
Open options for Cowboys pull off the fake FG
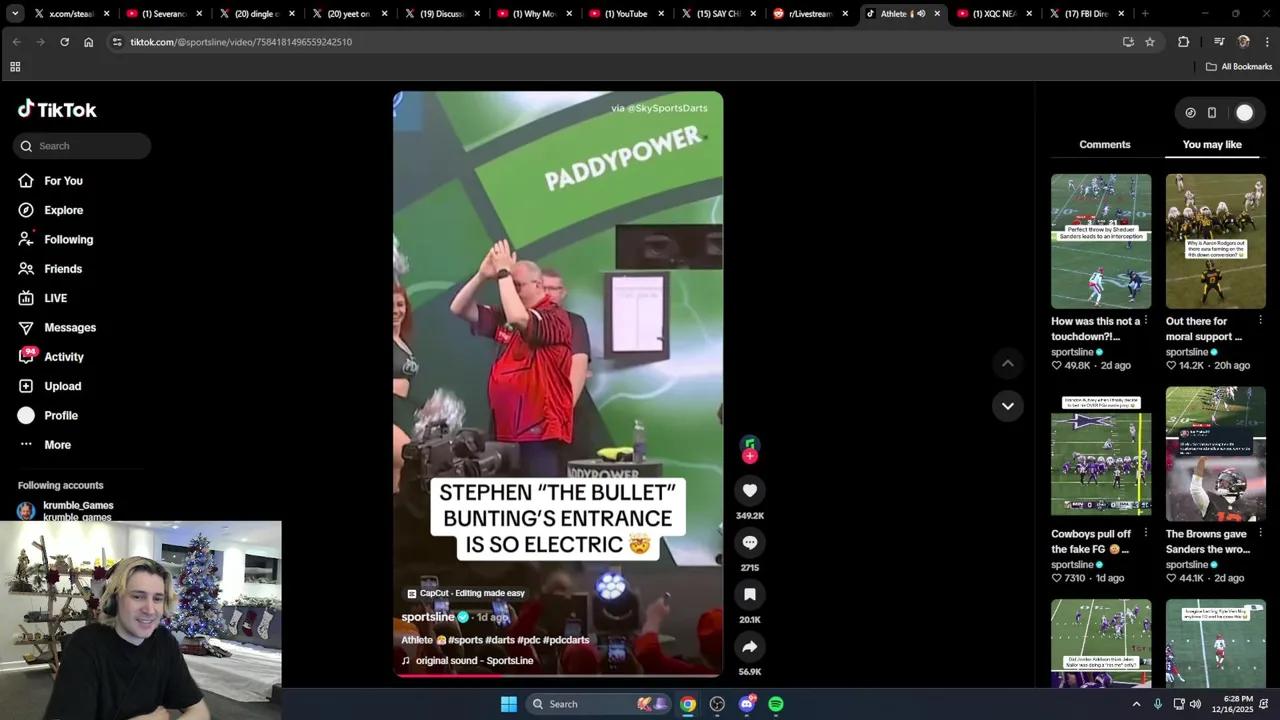1146,533
